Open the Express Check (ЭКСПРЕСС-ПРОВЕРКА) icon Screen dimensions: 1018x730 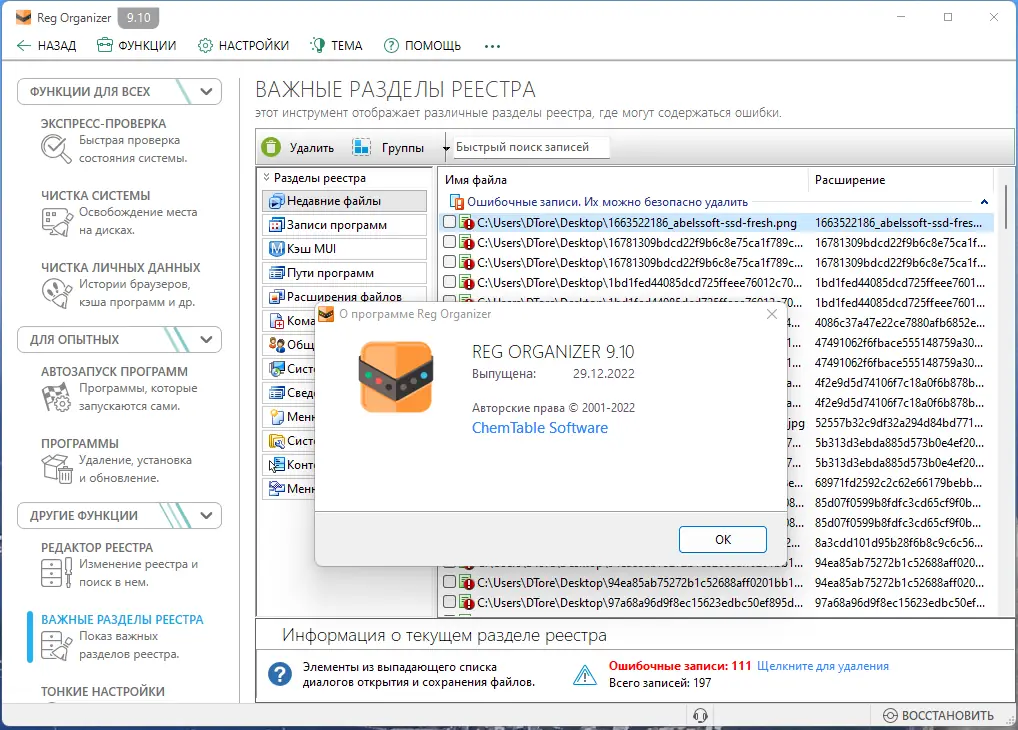[x=56, y=149]
